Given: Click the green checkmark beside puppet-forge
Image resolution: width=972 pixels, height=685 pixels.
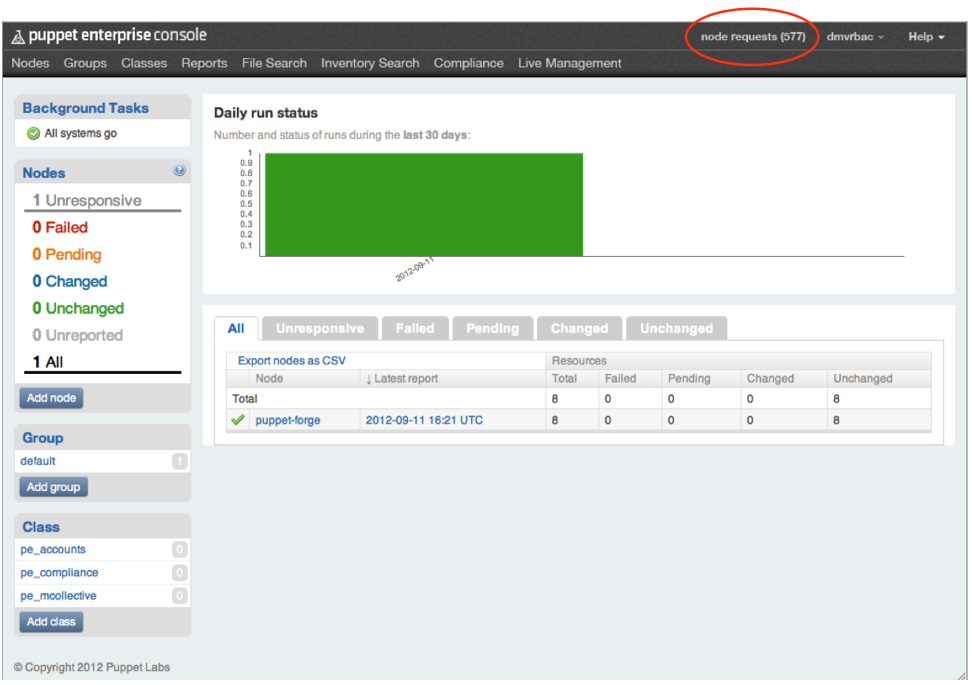Looking at the screenshot, I should [x=238, y=420].
